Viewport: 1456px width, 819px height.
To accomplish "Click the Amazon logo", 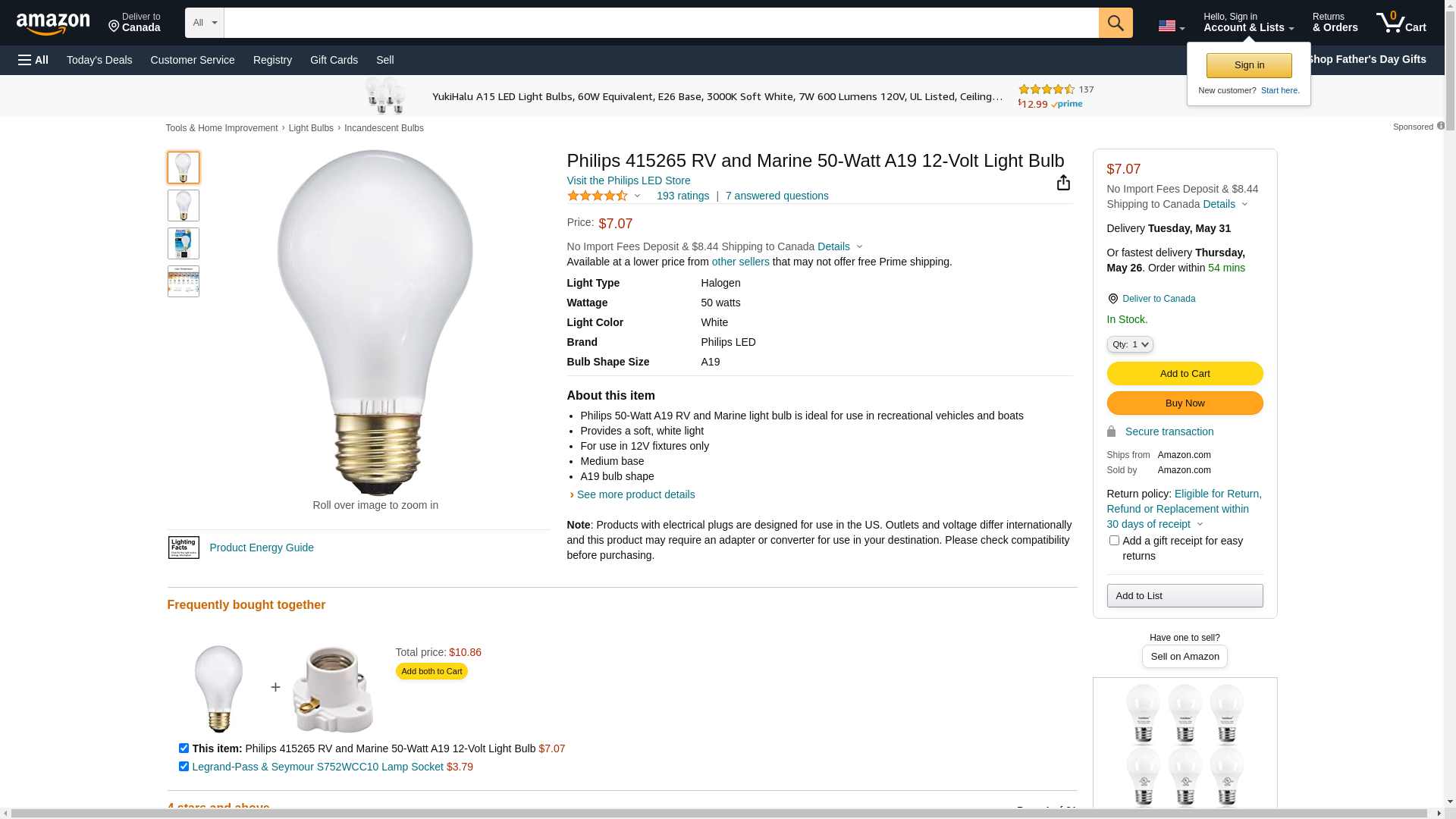I will (x=53, y=24).
